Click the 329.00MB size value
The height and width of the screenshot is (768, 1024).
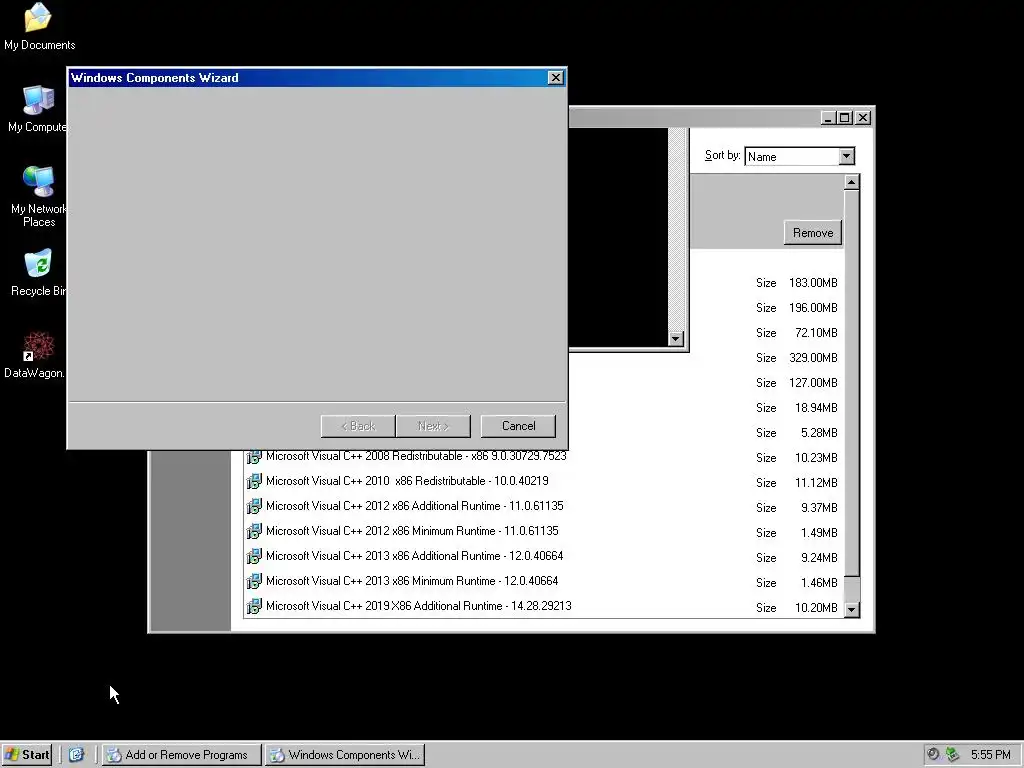tap(813, 358)
